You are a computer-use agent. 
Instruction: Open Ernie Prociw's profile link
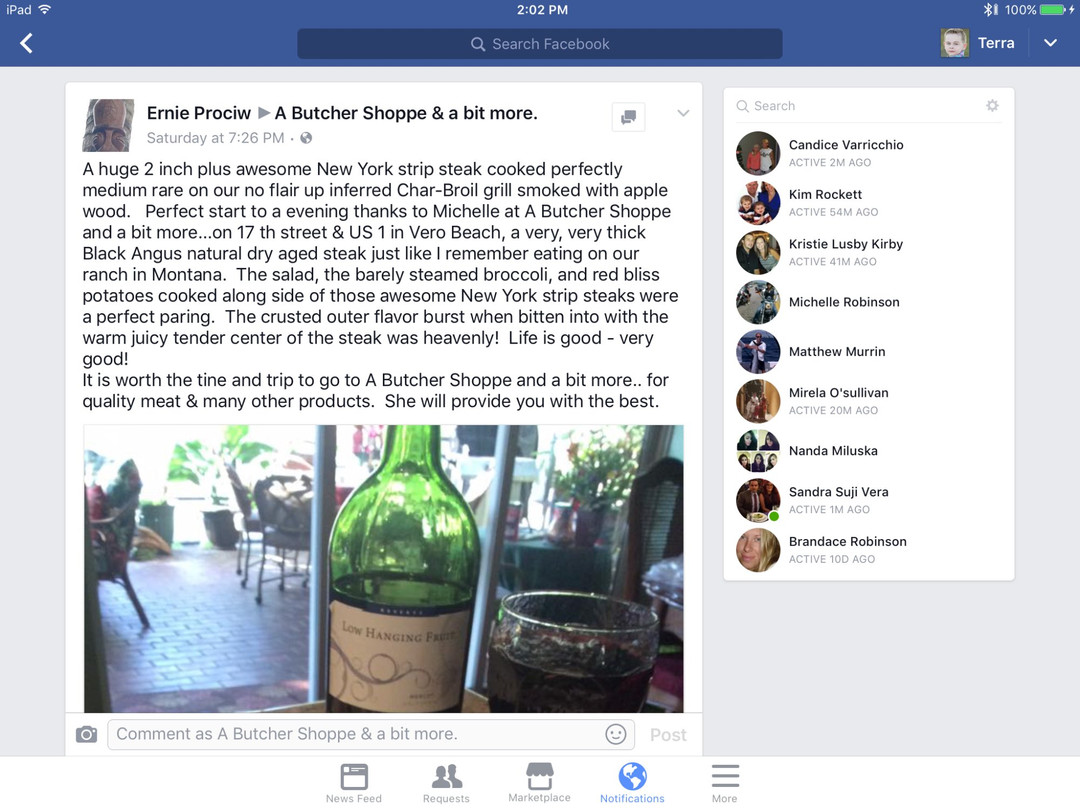click(198, 113)
